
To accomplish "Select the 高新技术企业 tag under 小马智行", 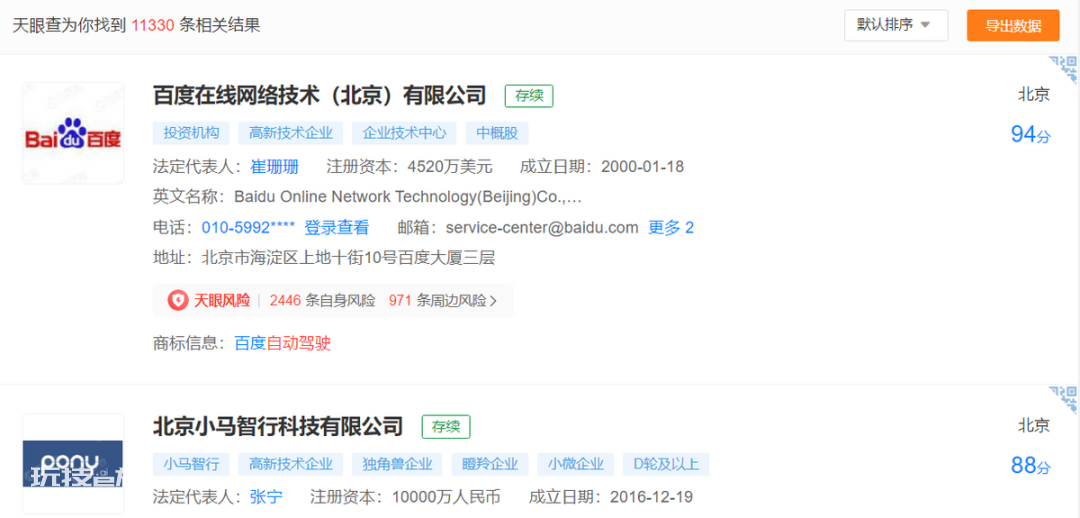I will [291, 464].
